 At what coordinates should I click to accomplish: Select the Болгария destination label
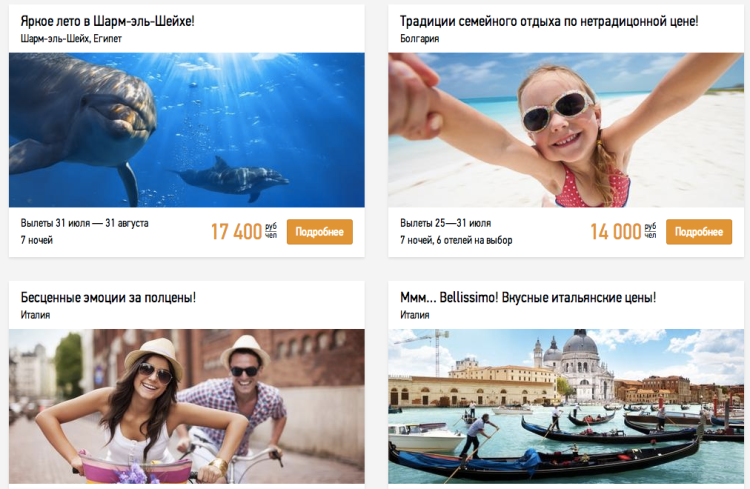[419, 39]
